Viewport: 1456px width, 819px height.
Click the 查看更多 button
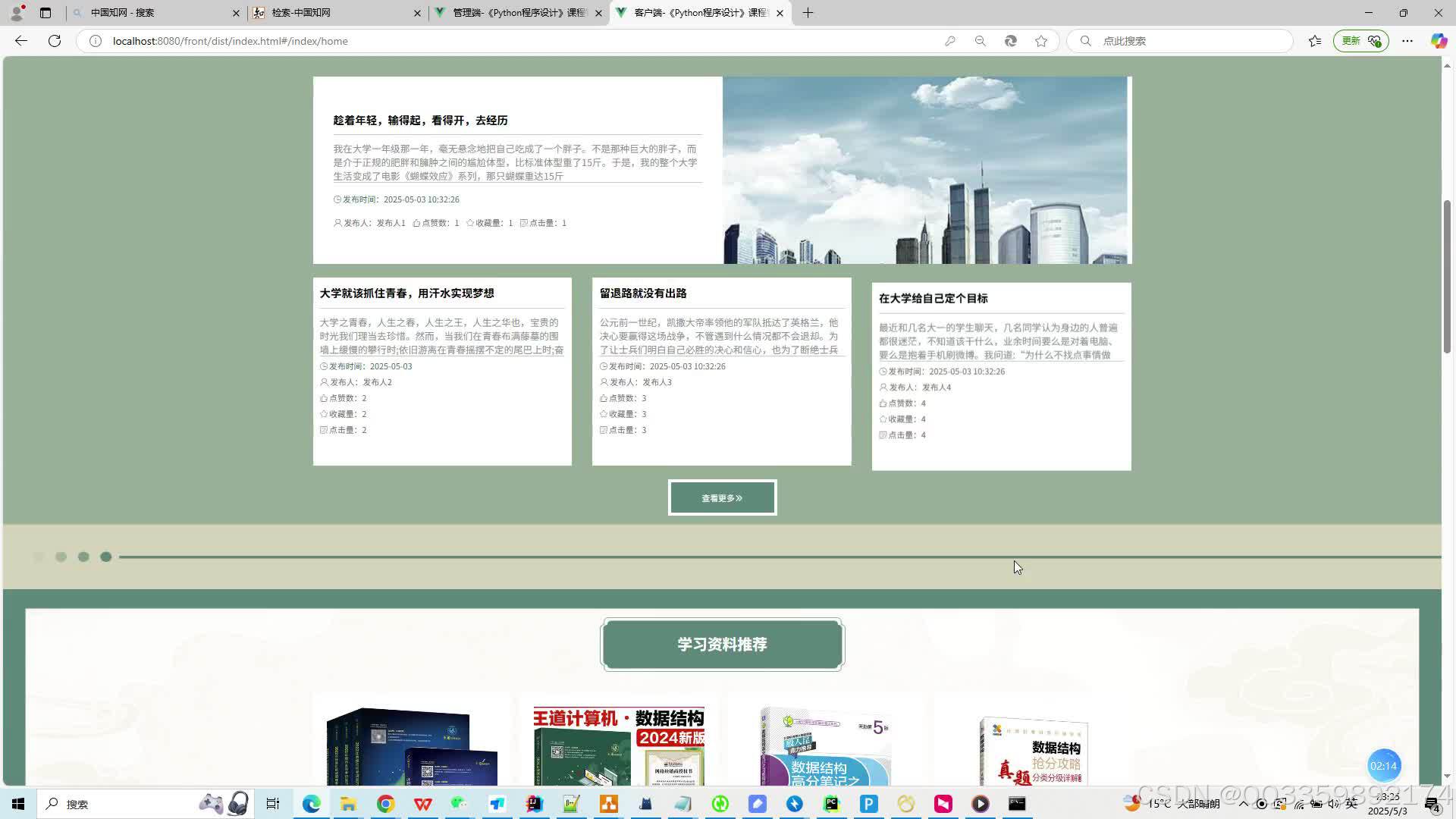pos(721,497)
